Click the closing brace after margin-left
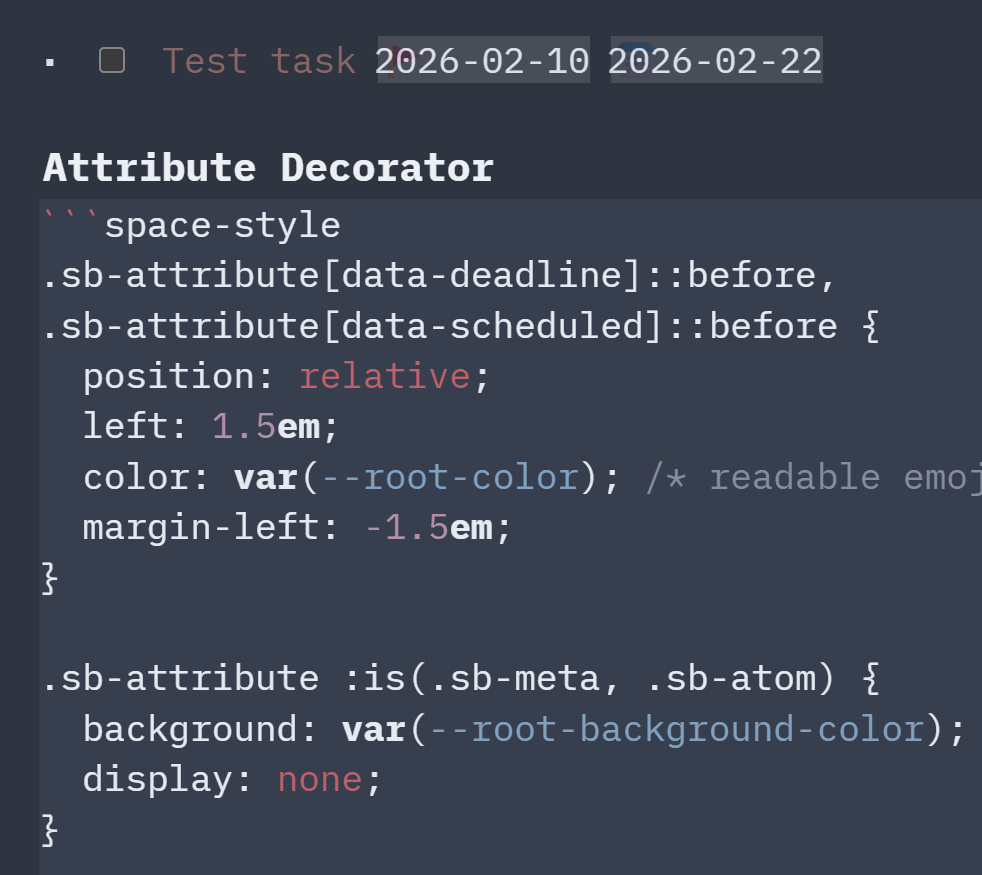 [x=50, y=578]
